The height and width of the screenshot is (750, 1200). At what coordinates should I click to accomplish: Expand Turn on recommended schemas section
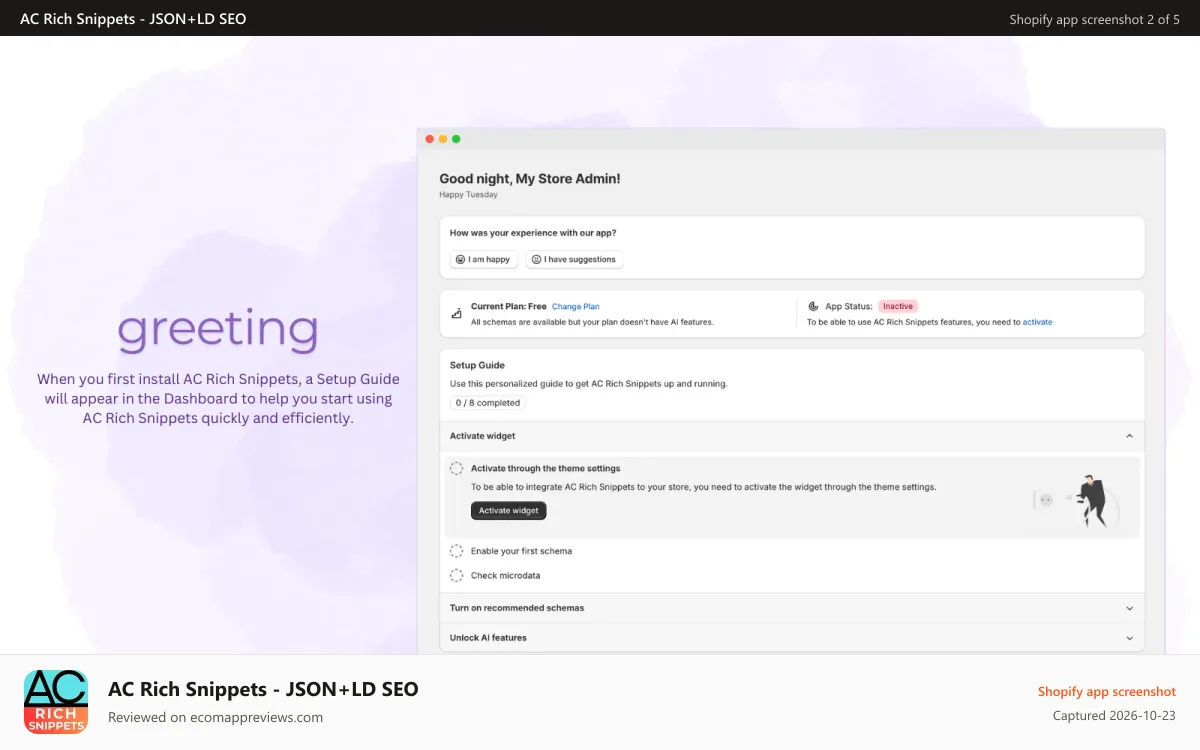[792, 608]
